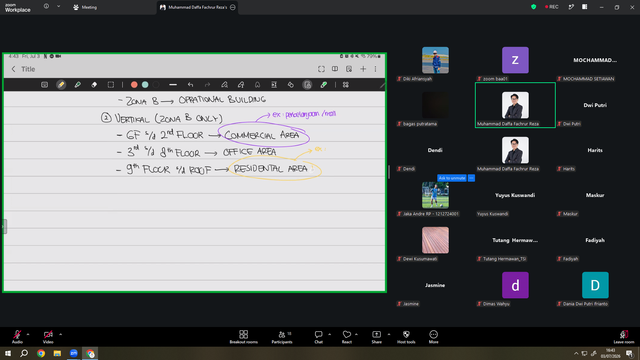Click the handwriting-to-text conversion icon
640x360 pixels.
[x=241, y=85]
